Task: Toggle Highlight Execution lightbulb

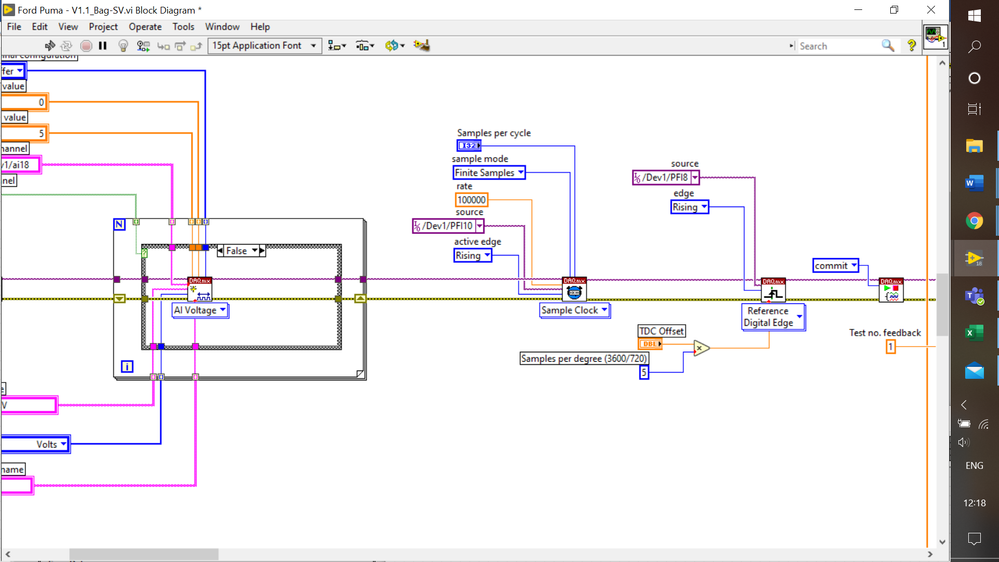Action: coord(123,46)
